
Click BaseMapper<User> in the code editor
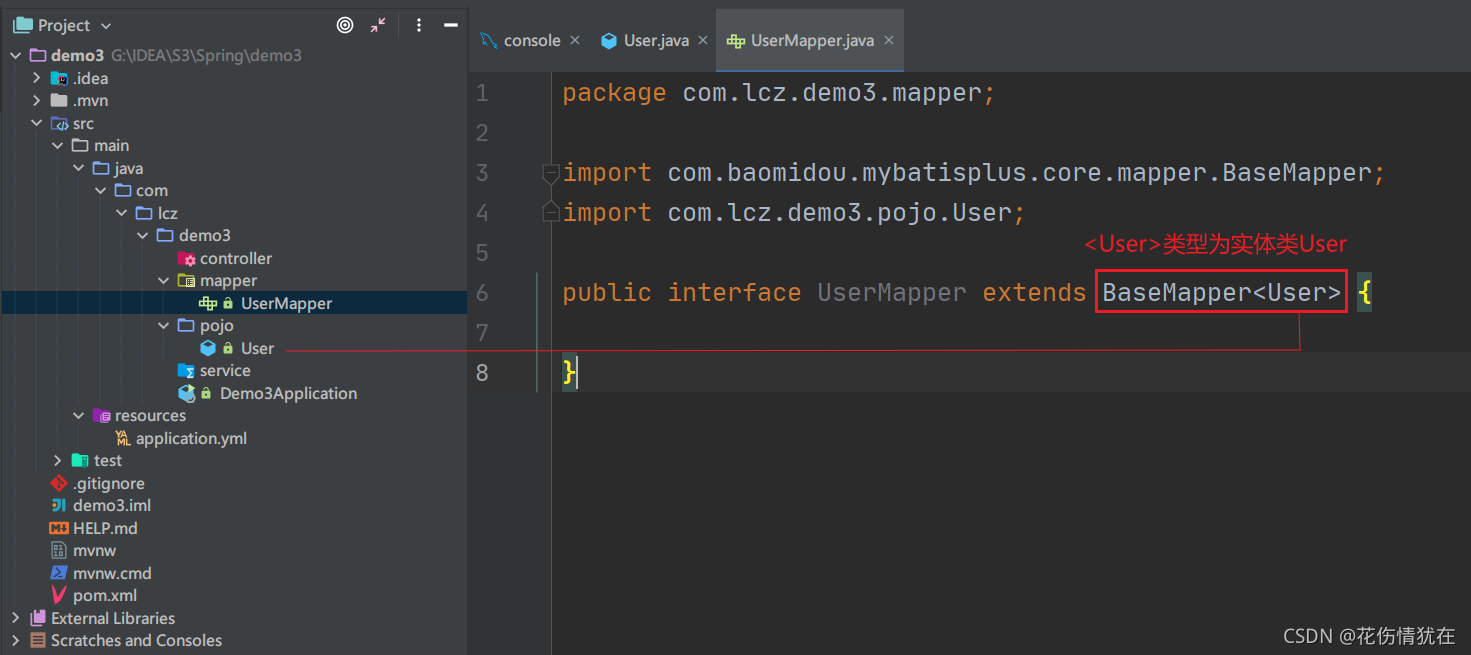click(1221, 292)
